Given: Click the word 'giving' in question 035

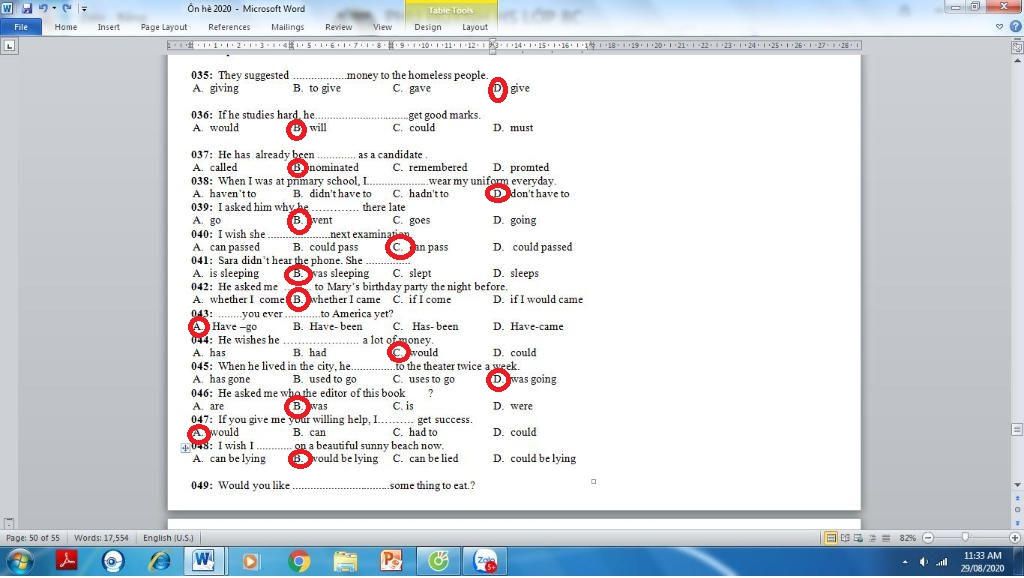Looking at the screenshot, I should [x=224, y=88].
